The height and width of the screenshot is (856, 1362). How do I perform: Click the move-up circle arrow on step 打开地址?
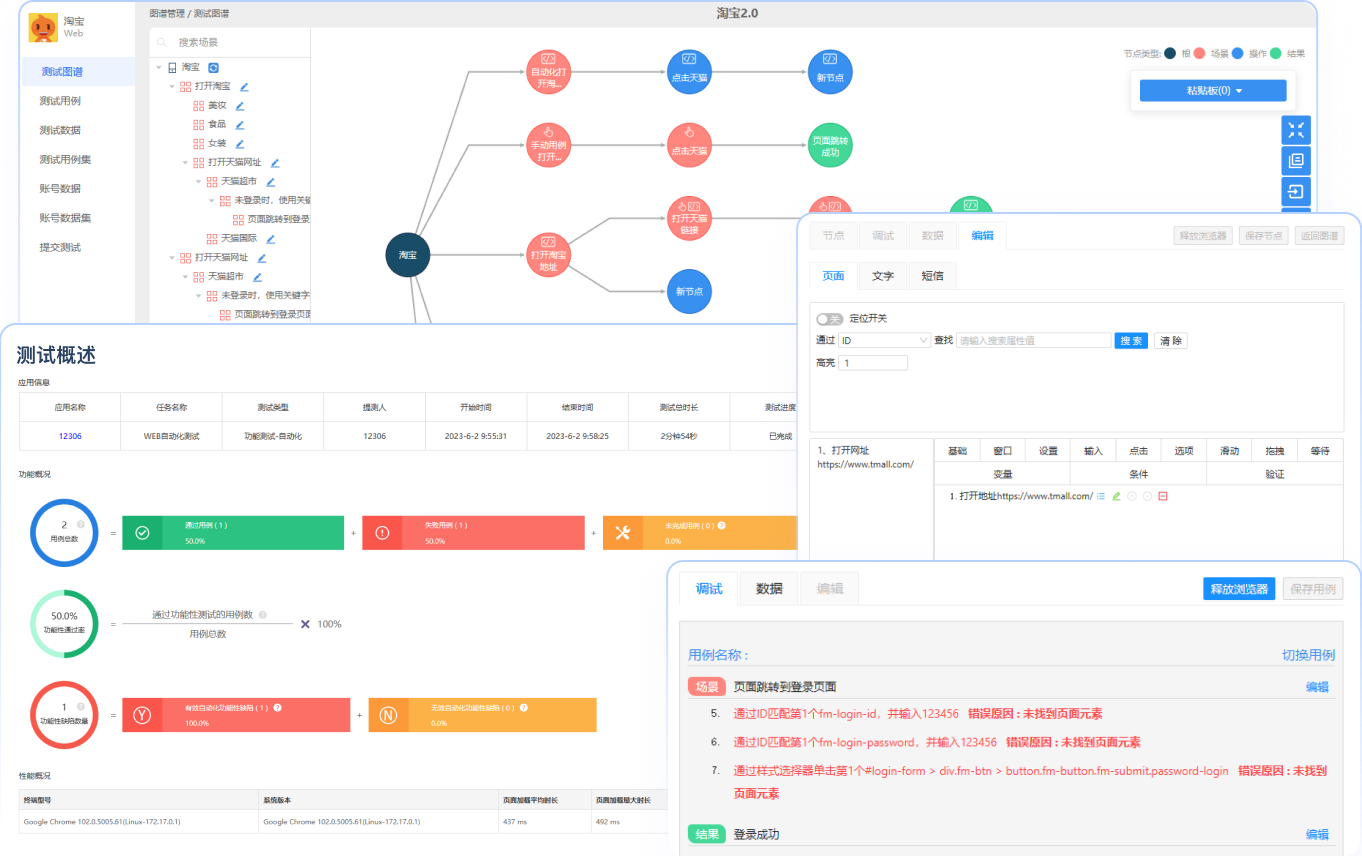click(1132, 496)
